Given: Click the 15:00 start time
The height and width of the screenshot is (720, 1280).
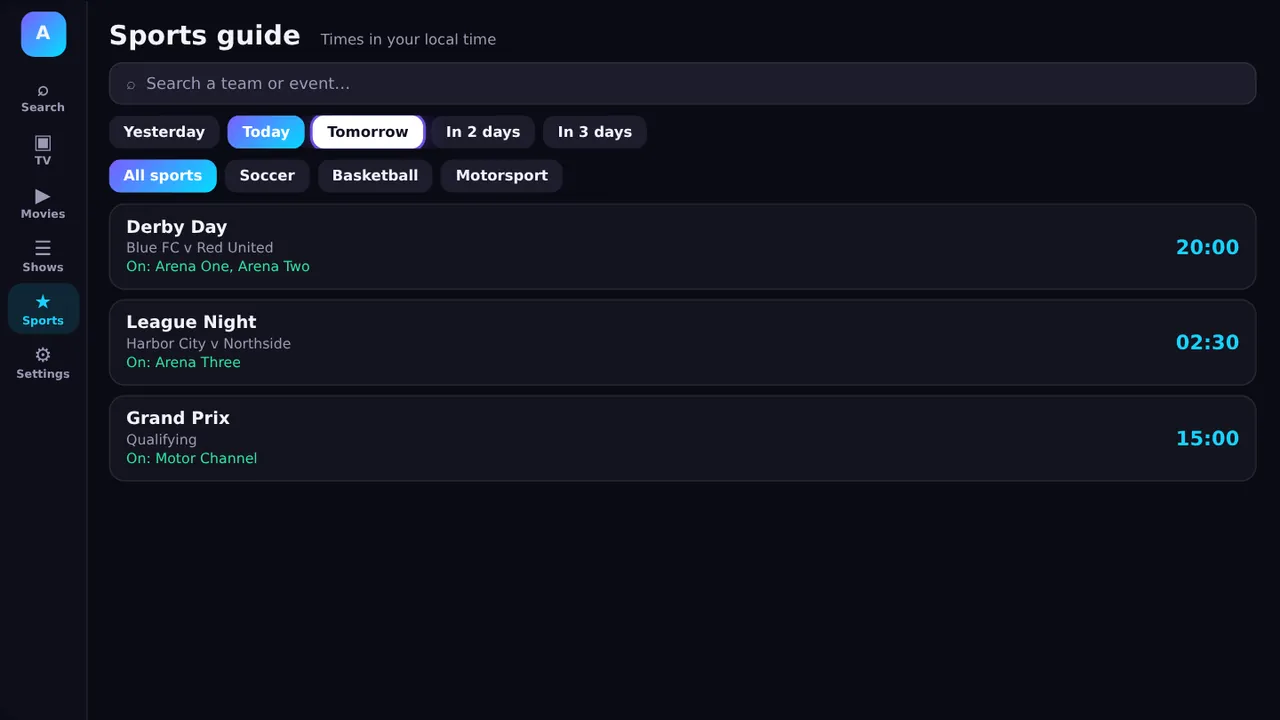Looking at the screenshot, I should (1207, 439).
